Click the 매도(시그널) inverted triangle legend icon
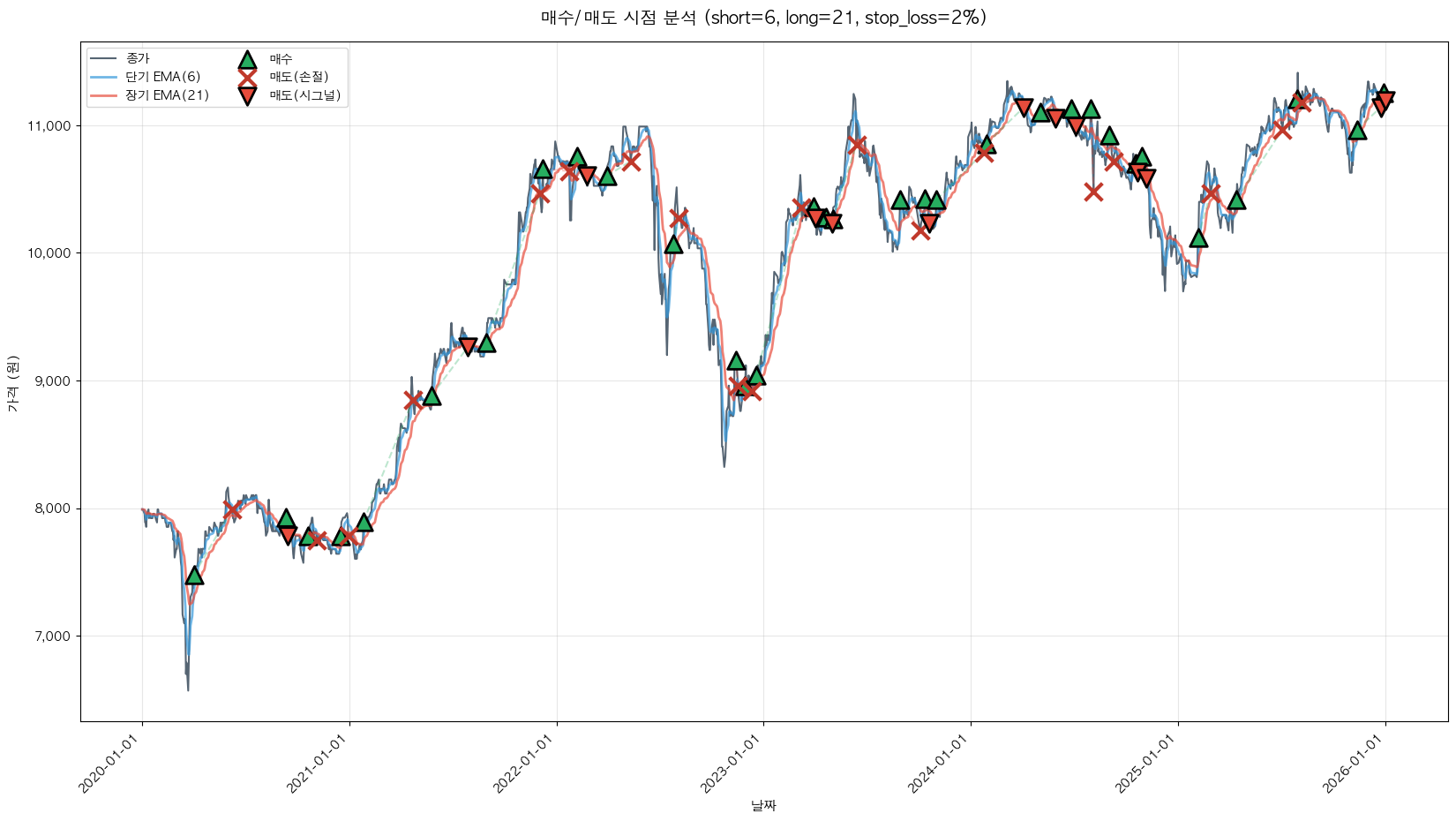The image size is (1456, 821). (x=247, y=96)
